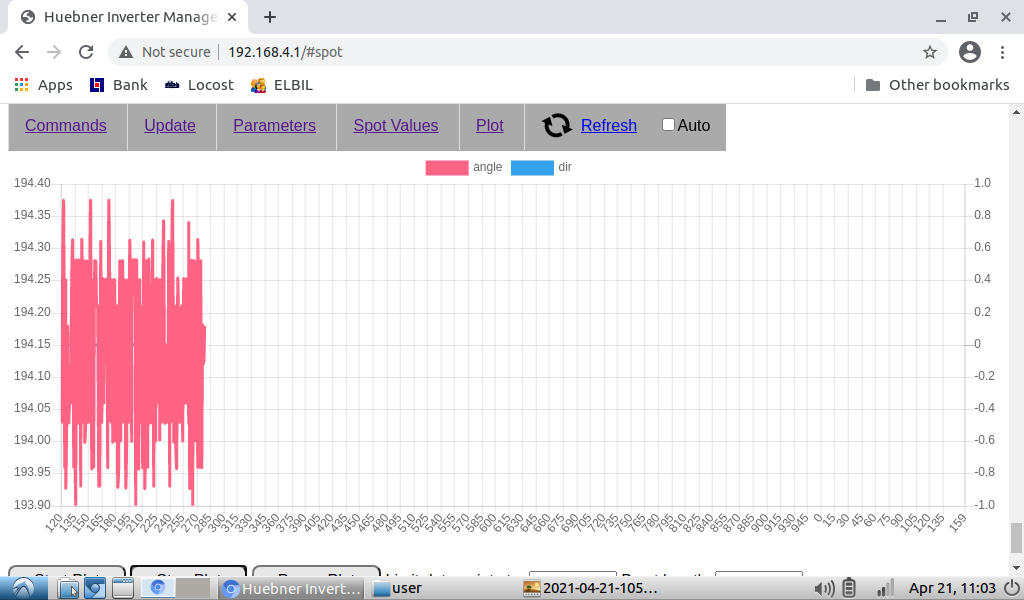Open a new browser tab
This screenshot has height=600, width=1024.
tap(270, 17)
